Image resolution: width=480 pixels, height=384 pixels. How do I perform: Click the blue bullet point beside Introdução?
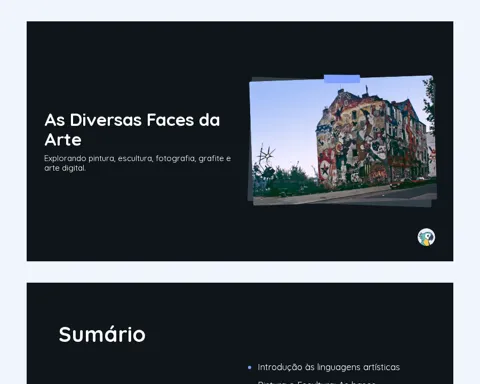pos(250,368)
